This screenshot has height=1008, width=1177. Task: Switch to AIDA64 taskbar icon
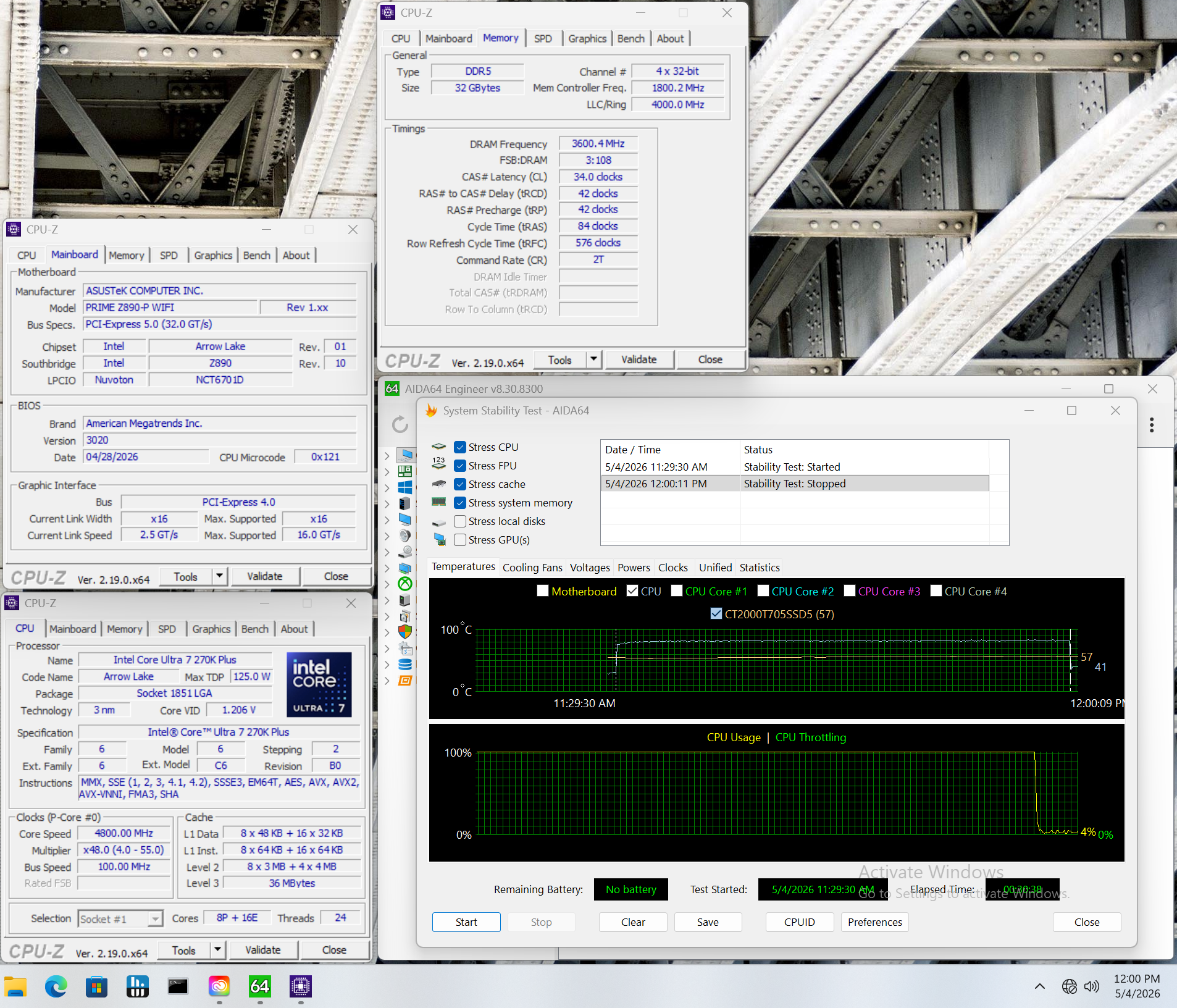(x=260, y=986)
